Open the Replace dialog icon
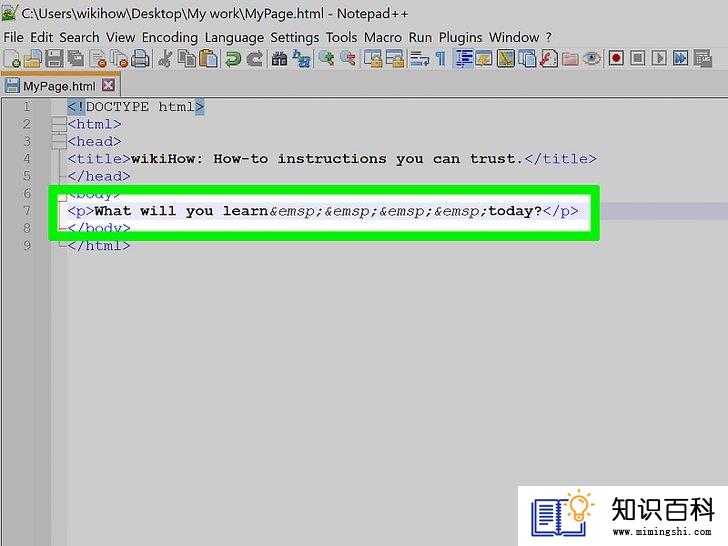 click(302, 59)
